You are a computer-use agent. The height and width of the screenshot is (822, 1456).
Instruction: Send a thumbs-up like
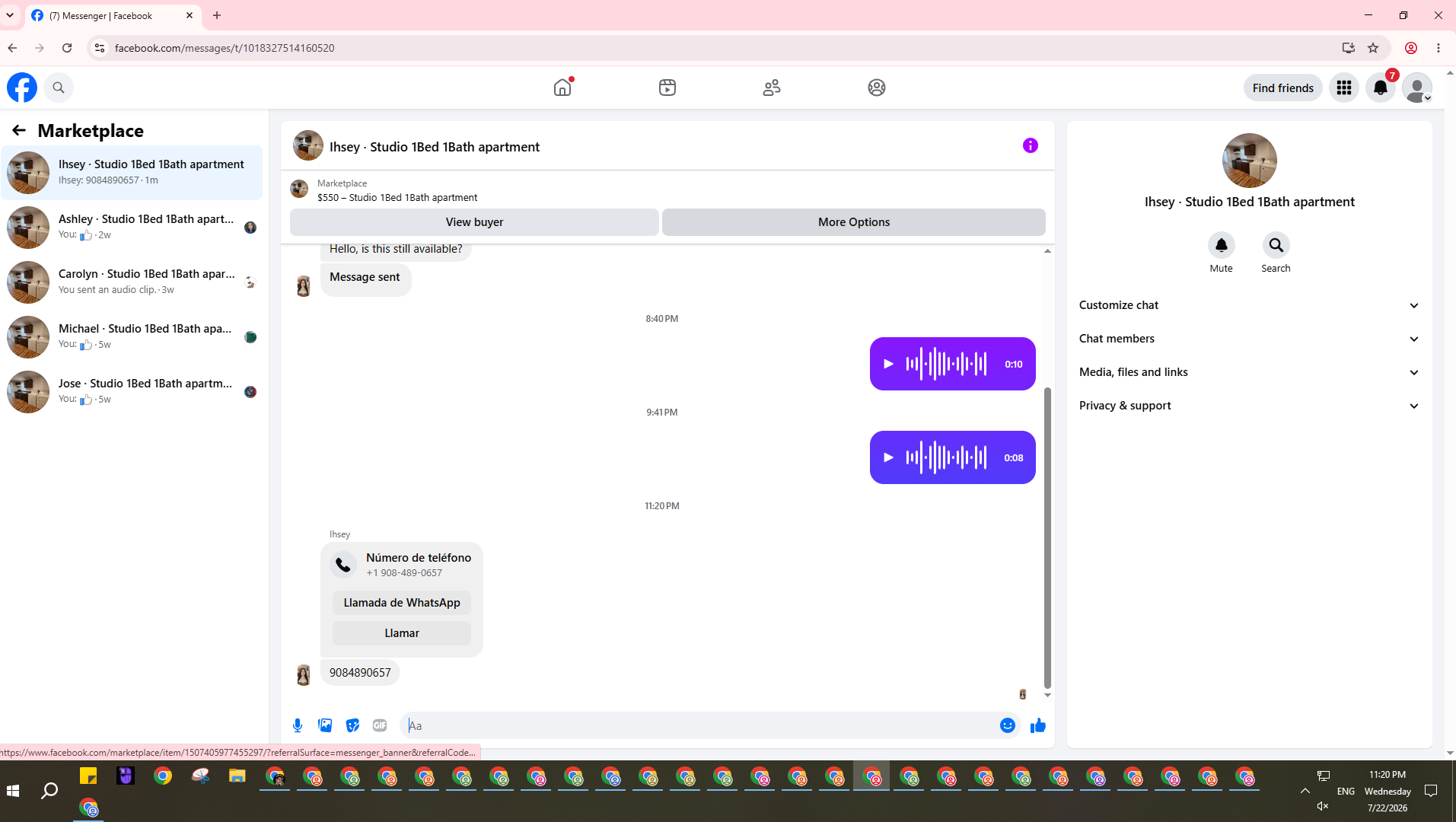click(1038, 725)
